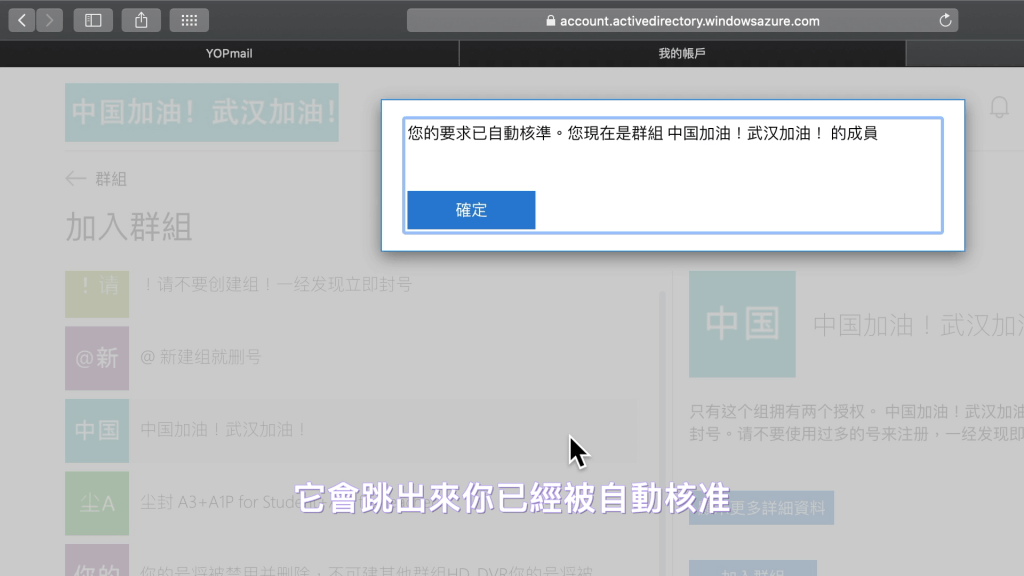This screenshot has width=1024, height=576.
Task: Click the back arrow beside 群組
Action: 76,179
